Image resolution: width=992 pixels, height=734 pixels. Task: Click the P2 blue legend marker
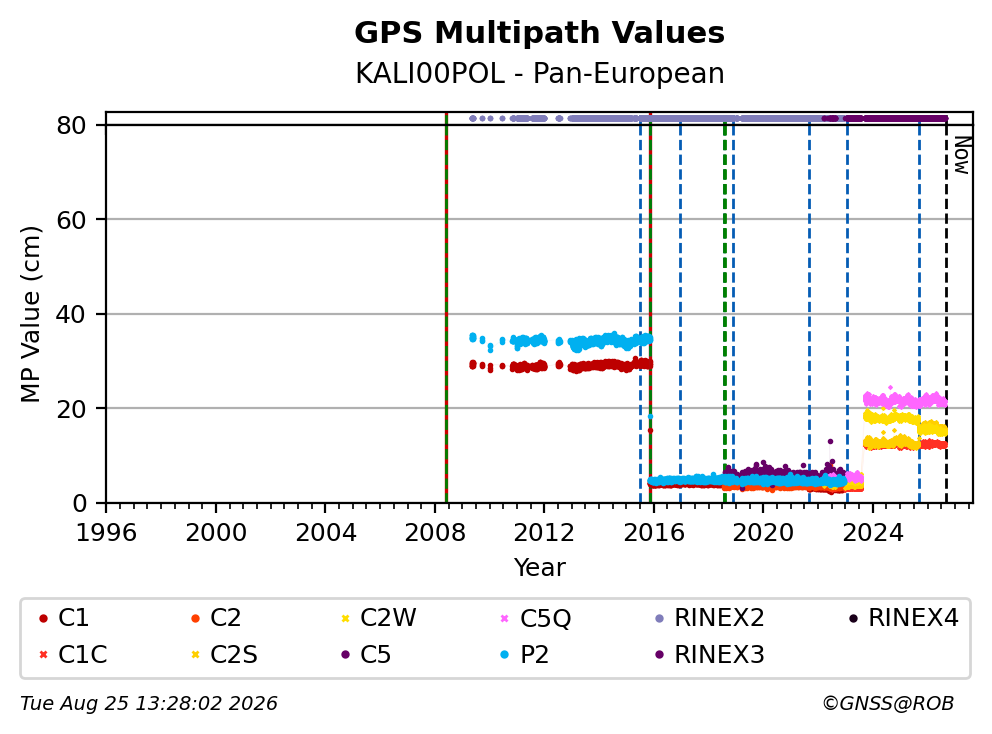click(504, 655)
